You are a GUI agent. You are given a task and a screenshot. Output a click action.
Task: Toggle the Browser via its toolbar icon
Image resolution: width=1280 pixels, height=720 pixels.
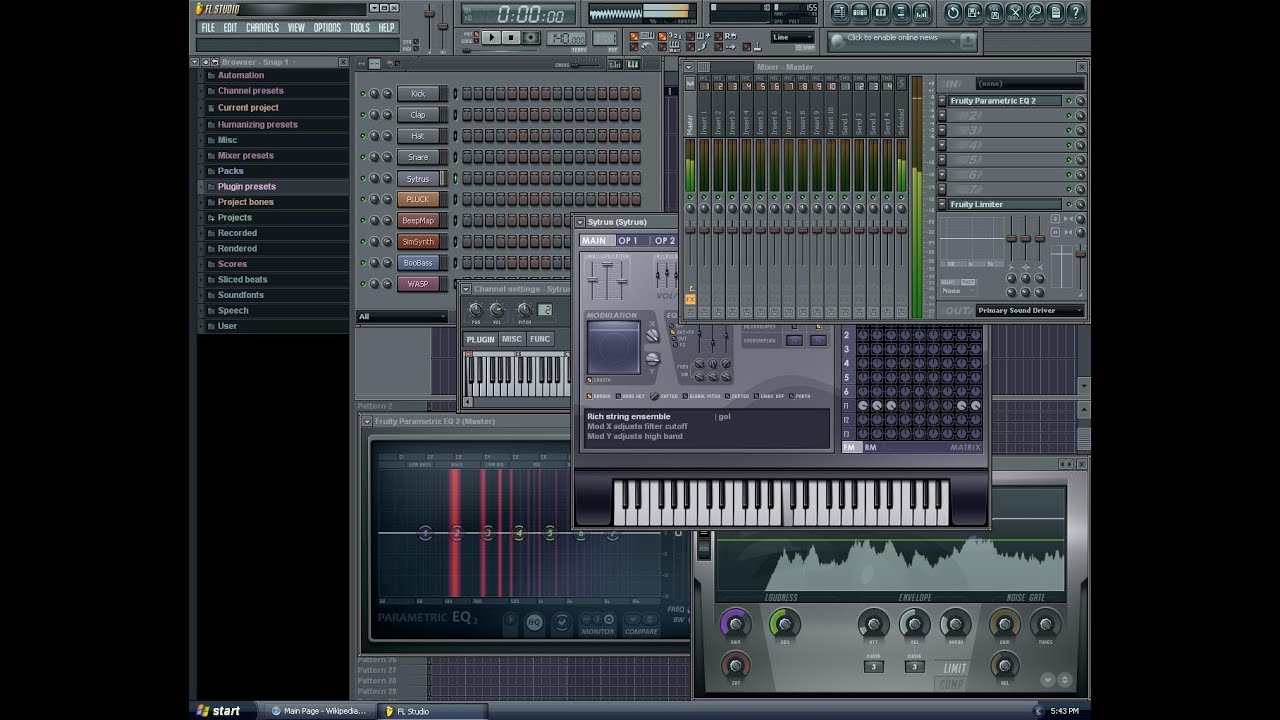coord(901,13)
